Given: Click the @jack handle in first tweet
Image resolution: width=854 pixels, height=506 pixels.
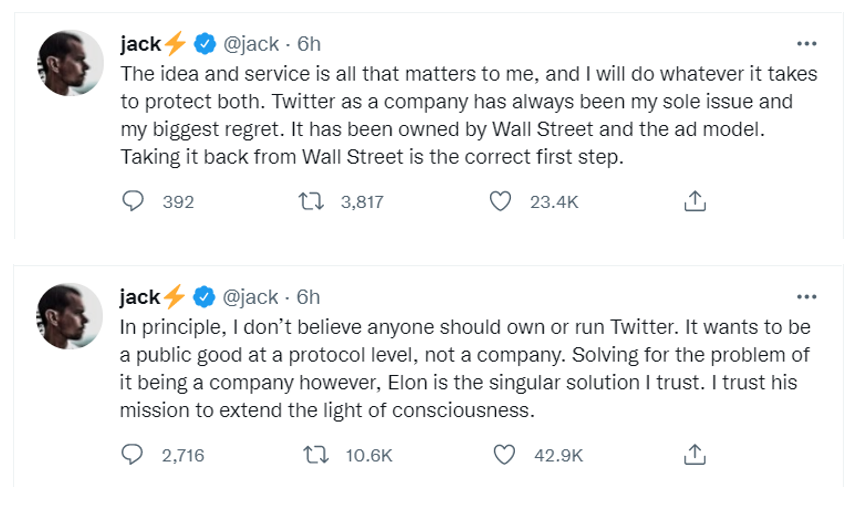Looking at the screenshot, I should tap(250, 44).
